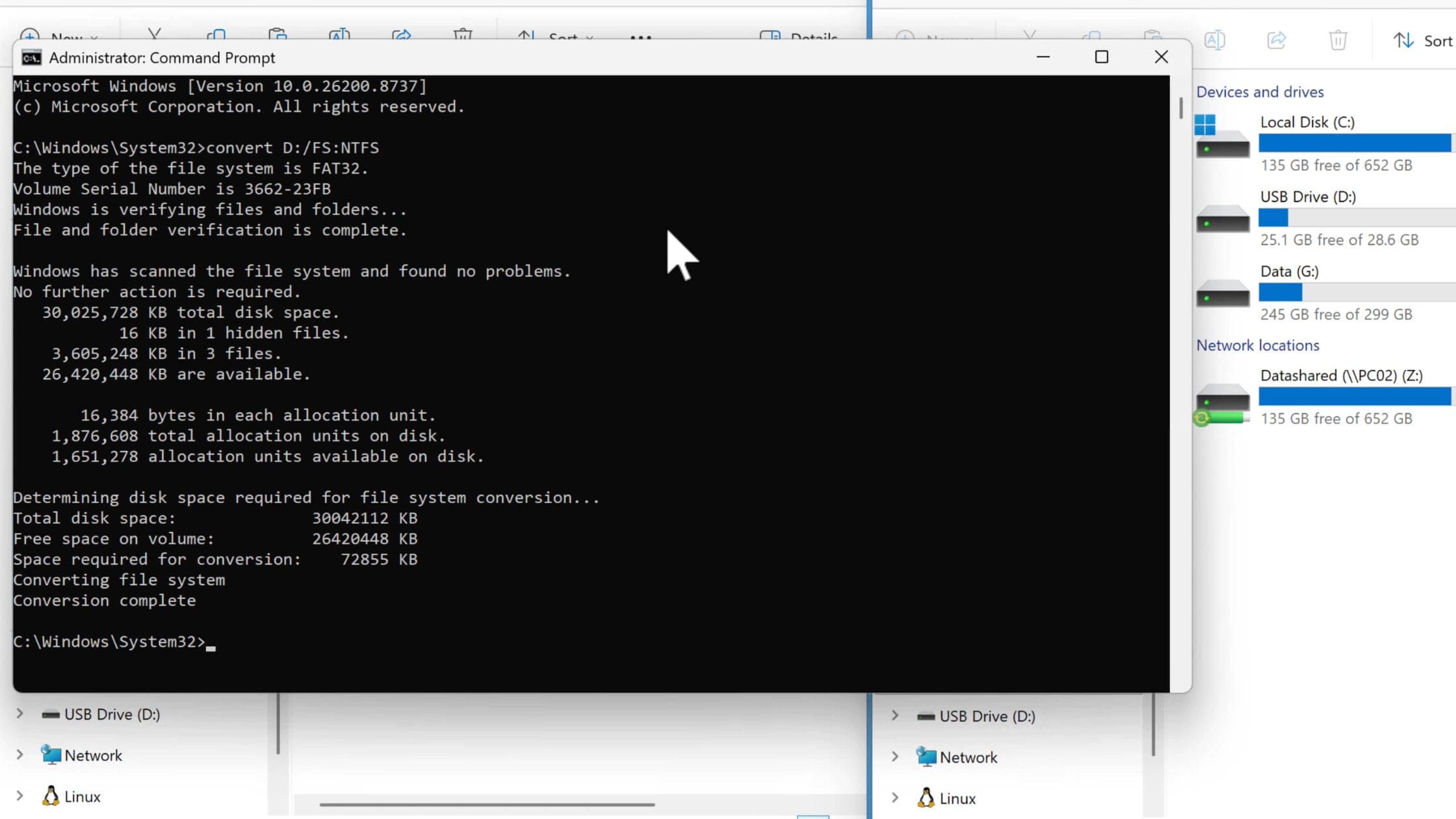Expand USB Drive (D:) chevron in left Explorer tree
This screenshot has width=1456, height=819.
(x=19, y=714)
